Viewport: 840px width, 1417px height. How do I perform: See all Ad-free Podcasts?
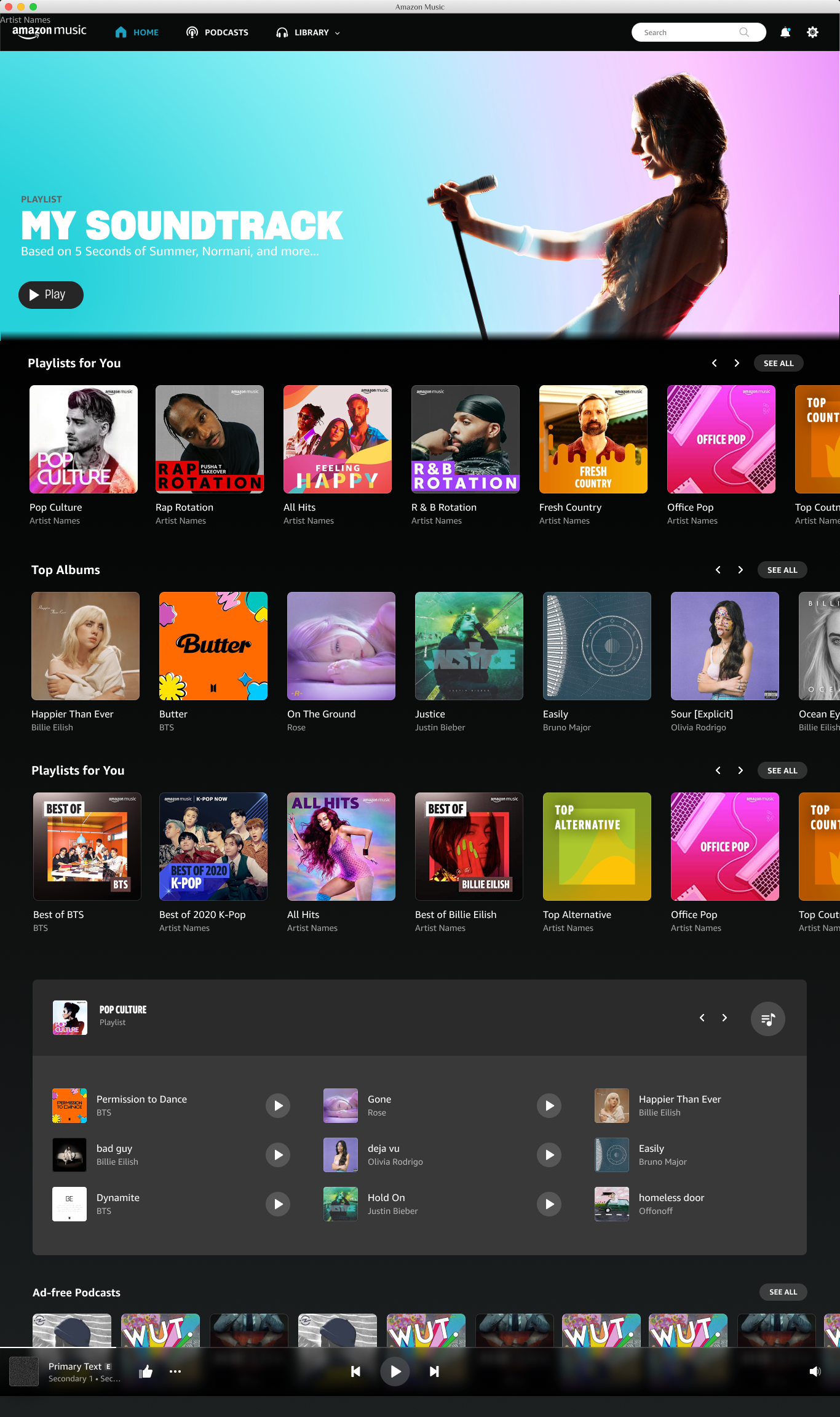783,1292
